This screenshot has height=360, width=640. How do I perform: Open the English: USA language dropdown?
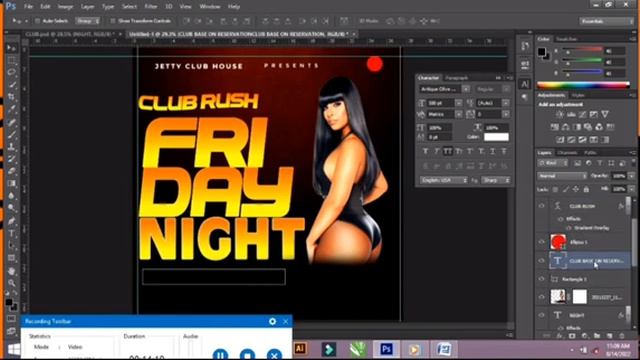tap(444, 180)
